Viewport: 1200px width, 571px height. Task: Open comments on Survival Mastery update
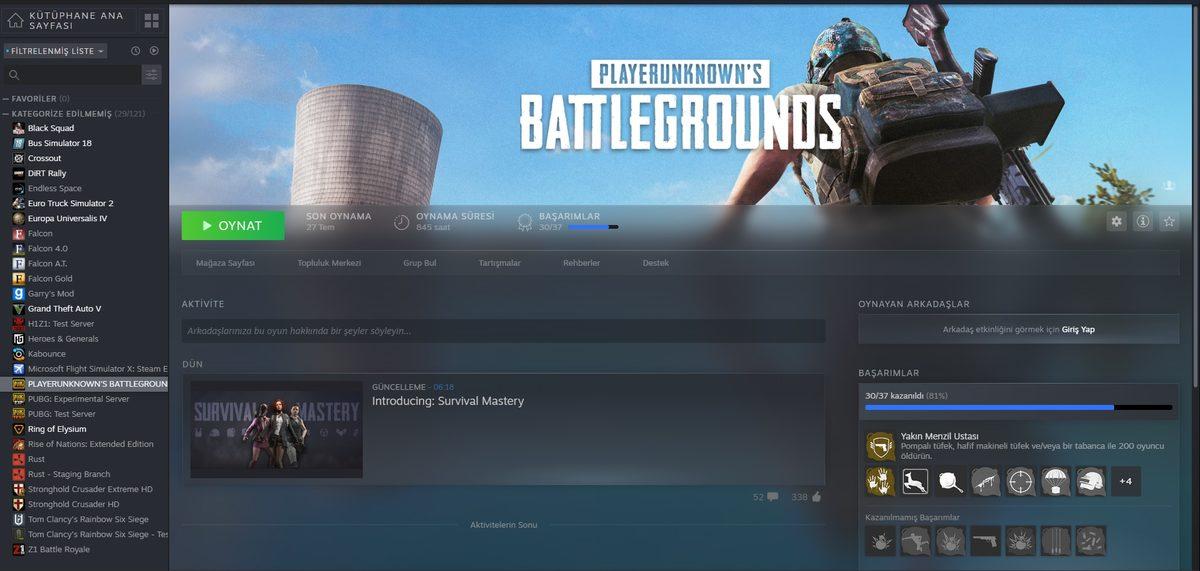click(772, 497)
